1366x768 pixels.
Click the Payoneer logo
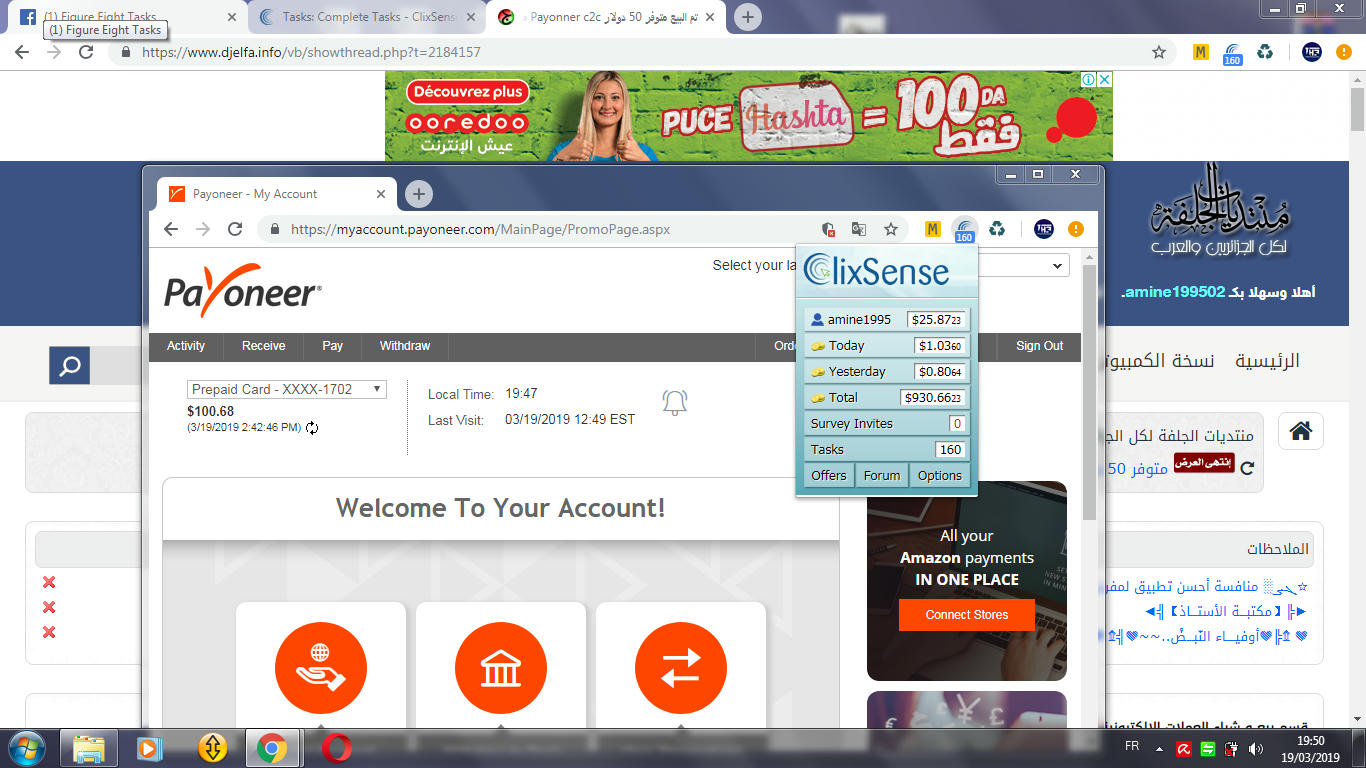243,291
